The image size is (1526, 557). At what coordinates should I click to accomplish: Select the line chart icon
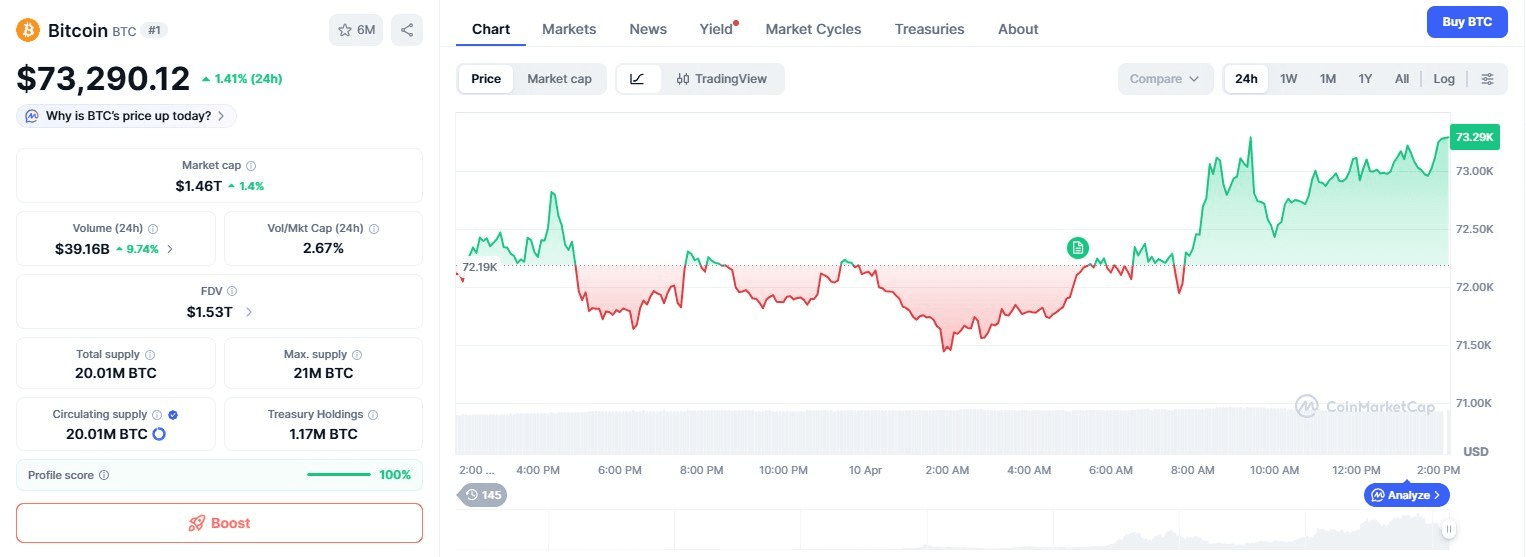[x=638, y=79]
